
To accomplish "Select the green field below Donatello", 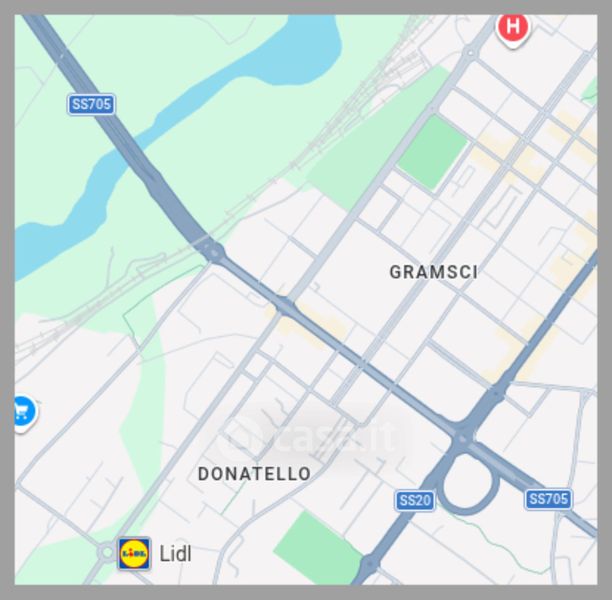I will point(317,547).
